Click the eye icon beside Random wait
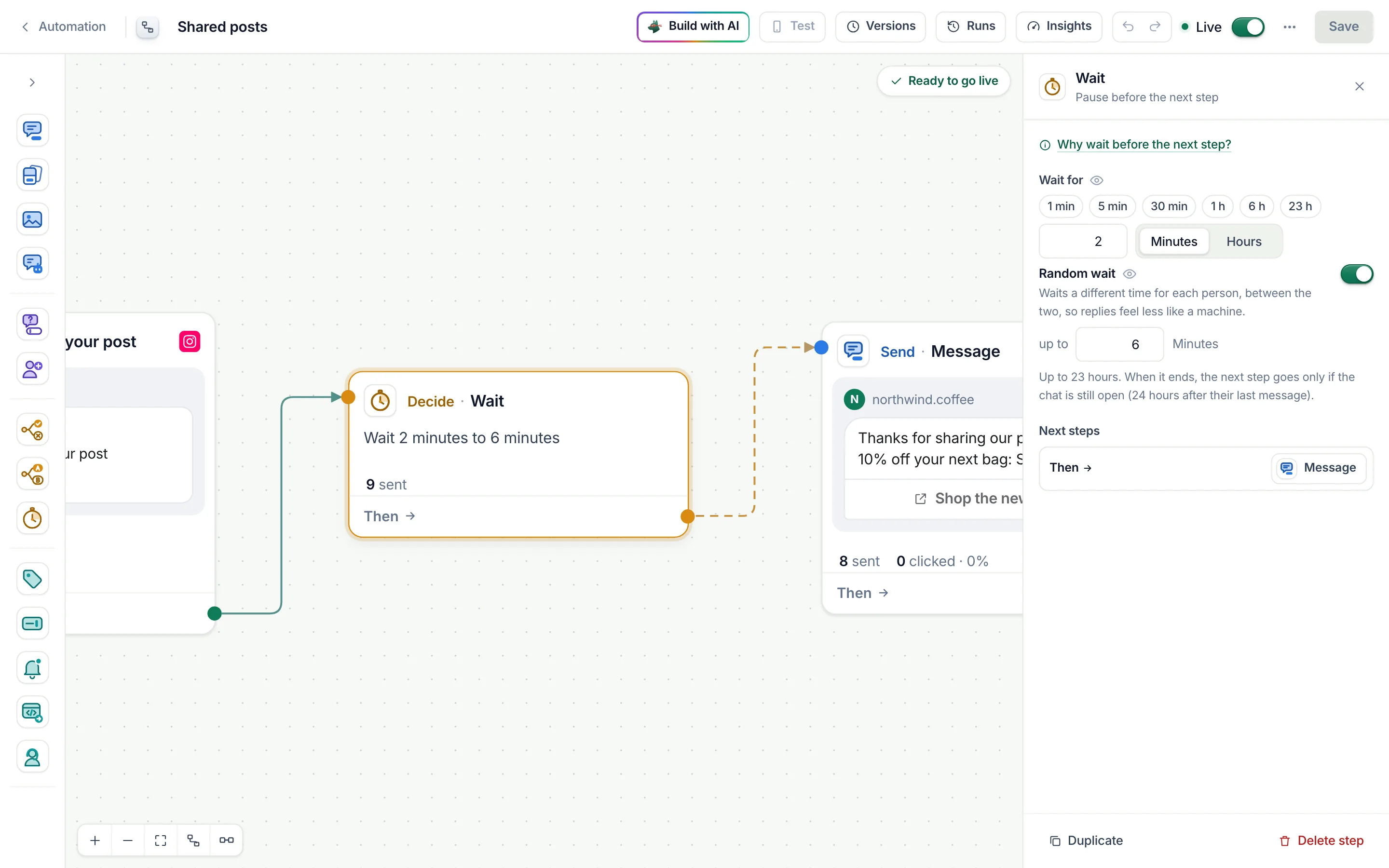1389x868 pixels. (x=1129, y=274)
